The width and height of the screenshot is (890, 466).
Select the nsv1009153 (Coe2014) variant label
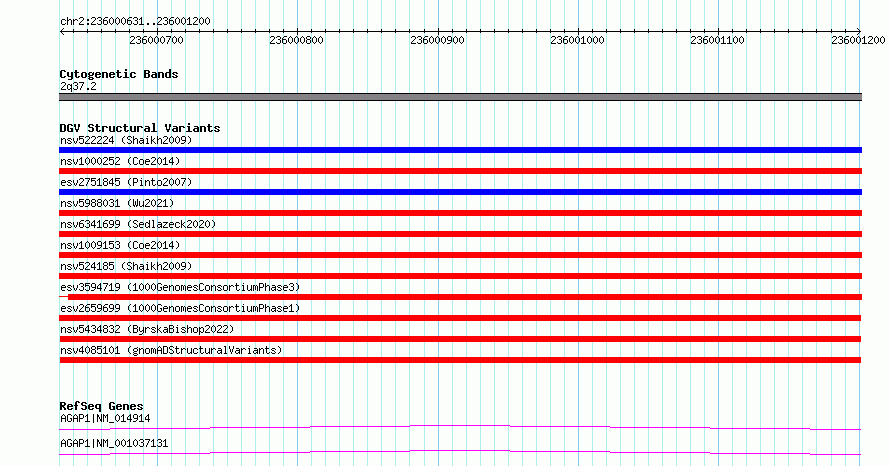pos(120,245)
